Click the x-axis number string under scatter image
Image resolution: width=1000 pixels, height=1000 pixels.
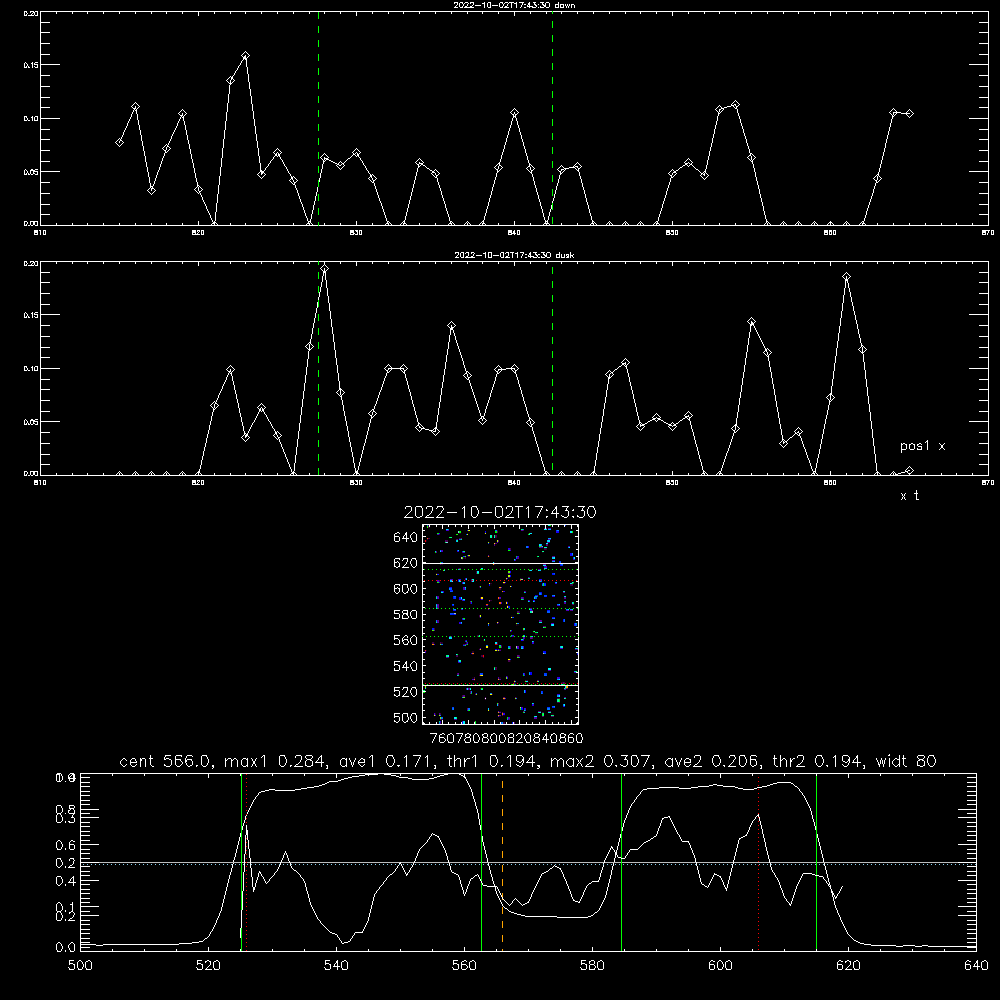pyautogui.click(x=506, y=739)
